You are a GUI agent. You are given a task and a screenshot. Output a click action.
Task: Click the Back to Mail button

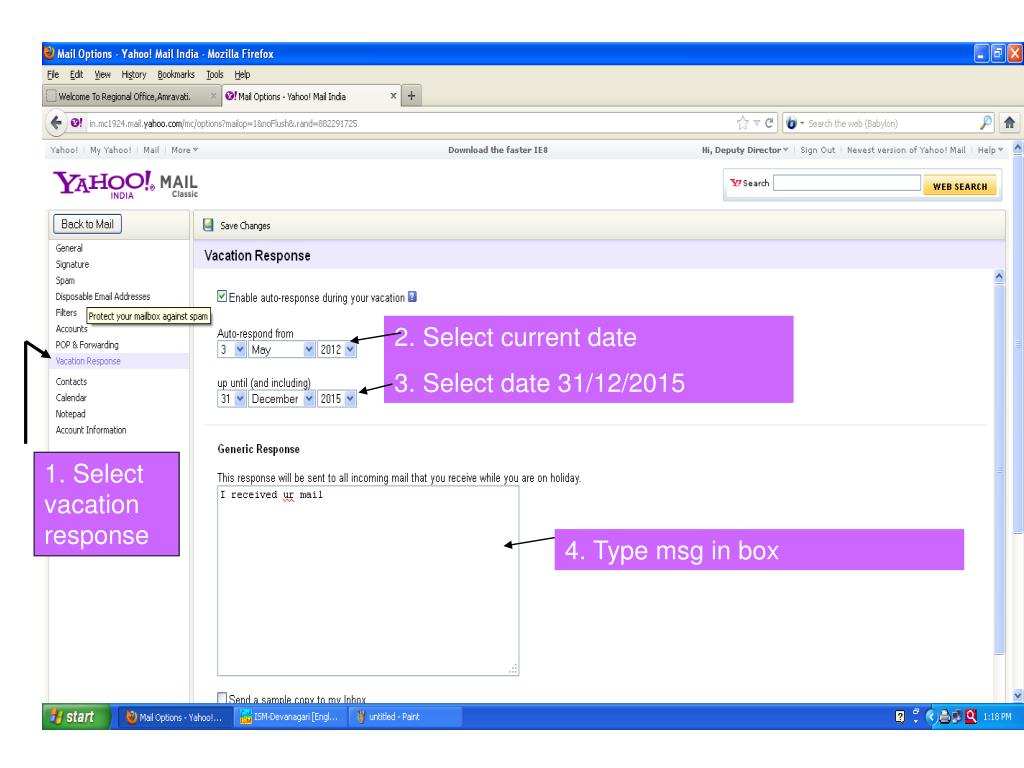click(x=87, y=224)
